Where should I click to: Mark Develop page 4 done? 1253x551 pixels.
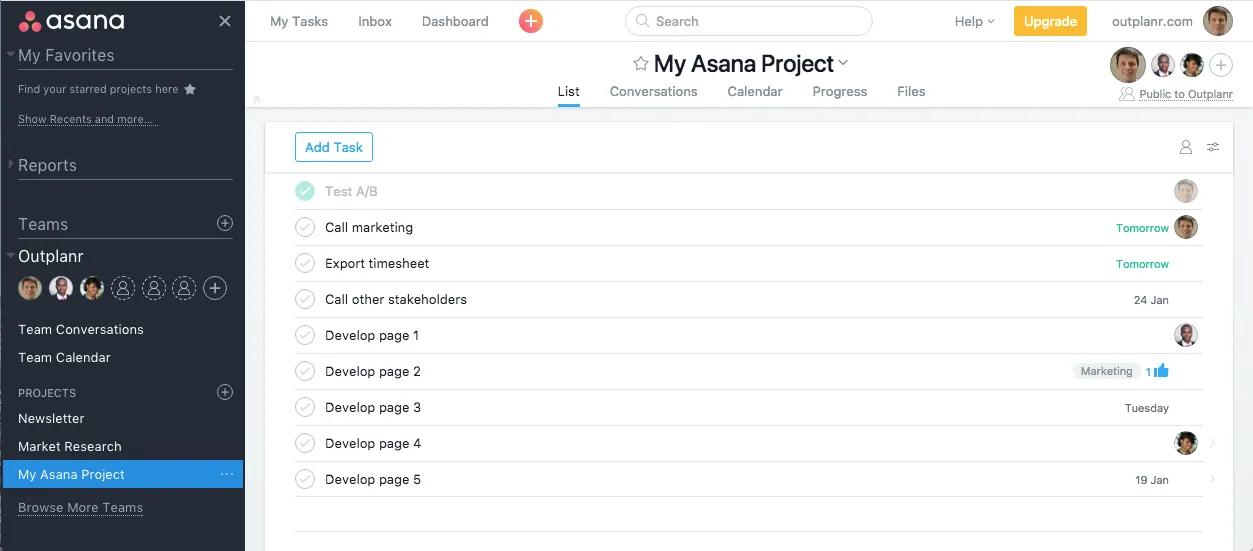(x=305, y=443)
